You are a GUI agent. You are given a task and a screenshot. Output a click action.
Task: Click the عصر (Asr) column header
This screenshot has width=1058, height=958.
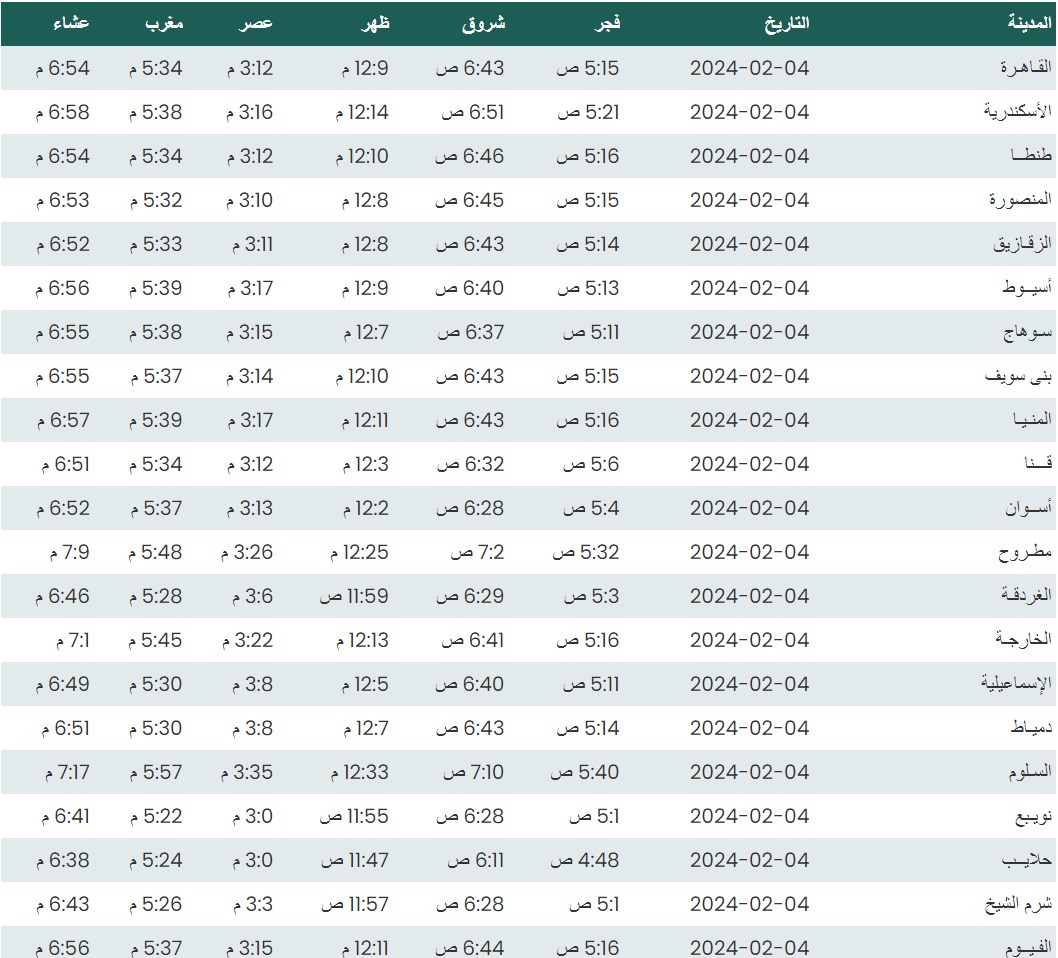tap(255, 24)
